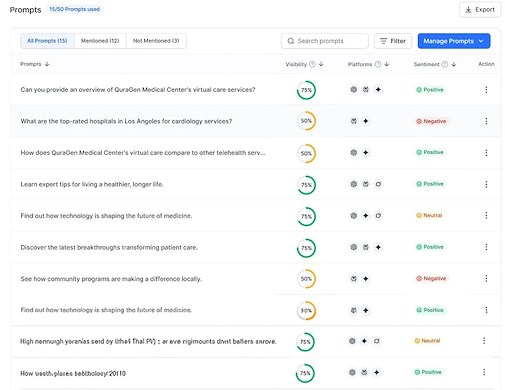Select prompt 'Discover the latest breakthroughs transforming patient care.'

109,247
